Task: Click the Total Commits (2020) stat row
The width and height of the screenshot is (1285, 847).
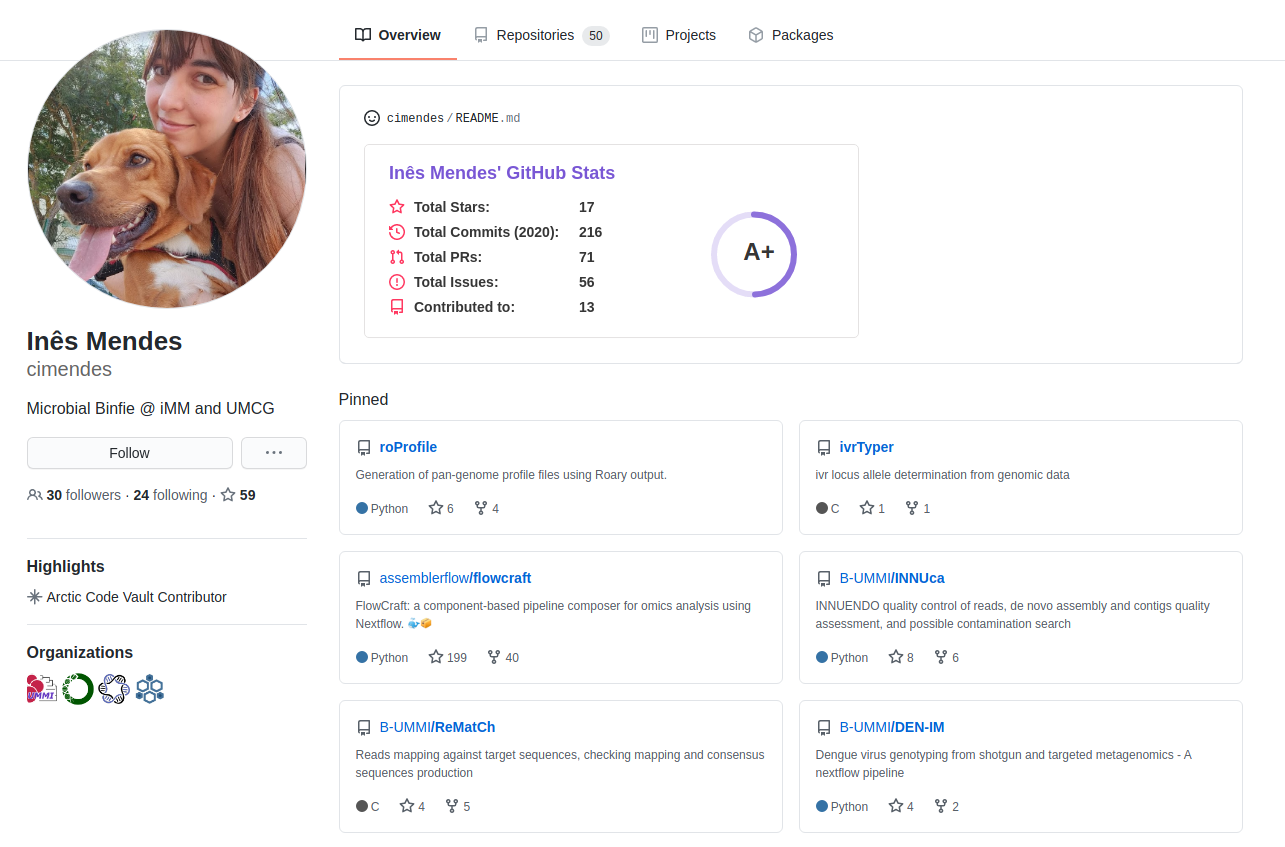Action: point(496,232)
